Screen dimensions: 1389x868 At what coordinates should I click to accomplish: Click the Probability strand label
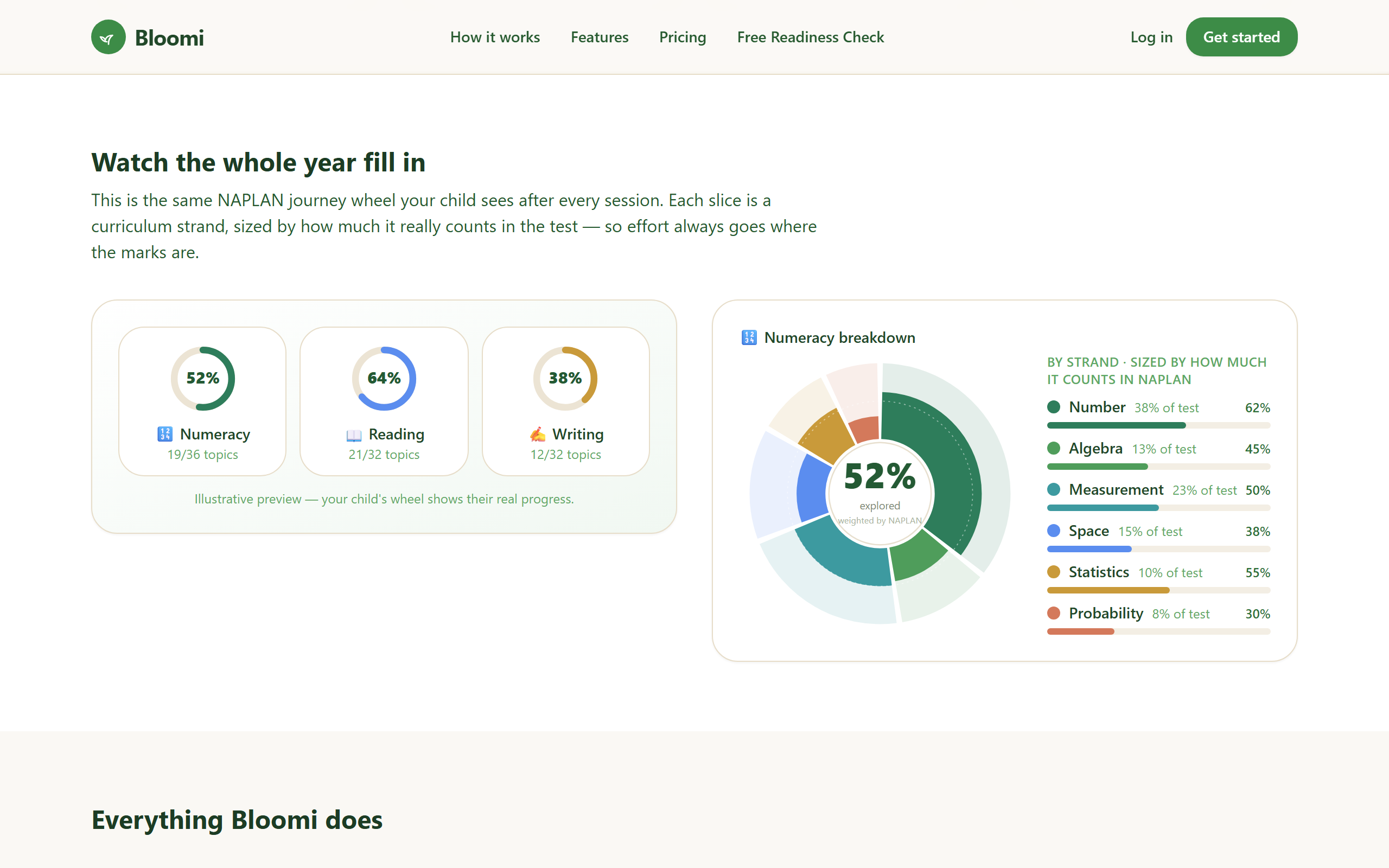pyautogui.click(x=1105, y=614)
